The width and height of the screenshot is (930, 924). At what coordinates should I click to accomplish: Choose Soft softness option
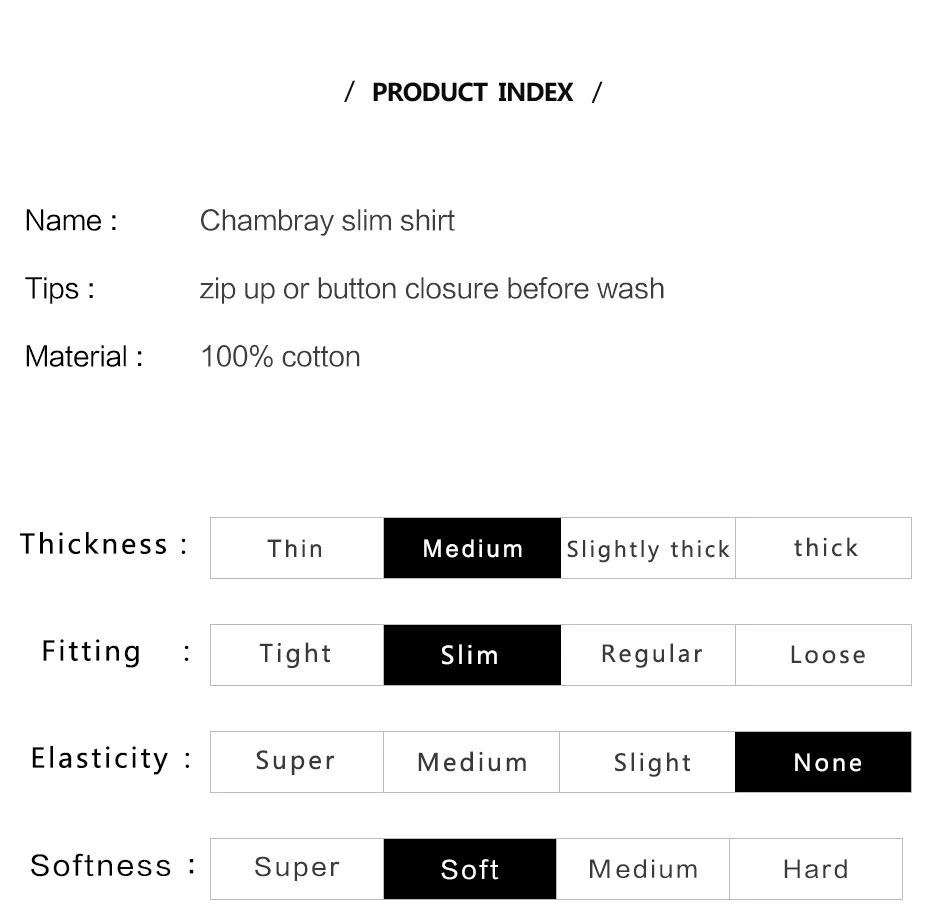click(470, 869)
